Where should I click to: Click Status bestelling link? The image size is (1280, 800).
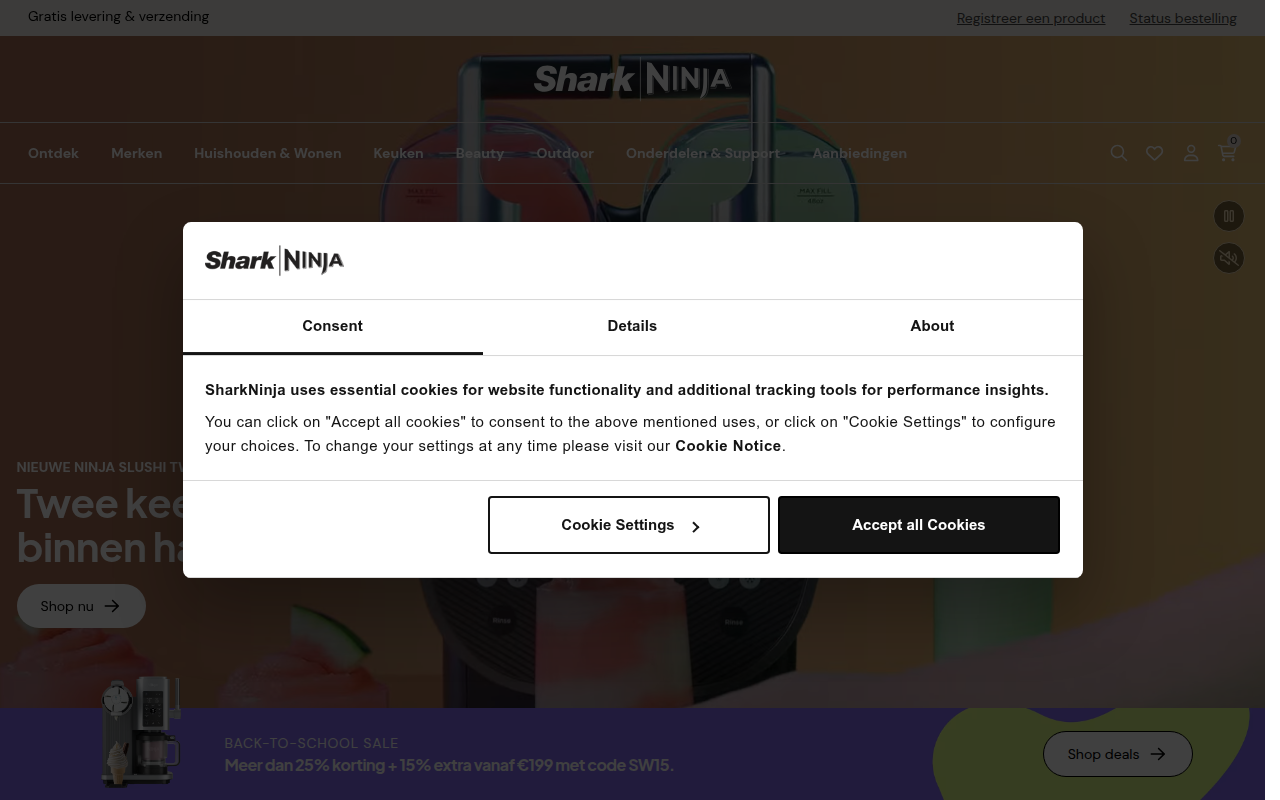coord(1183,18)
